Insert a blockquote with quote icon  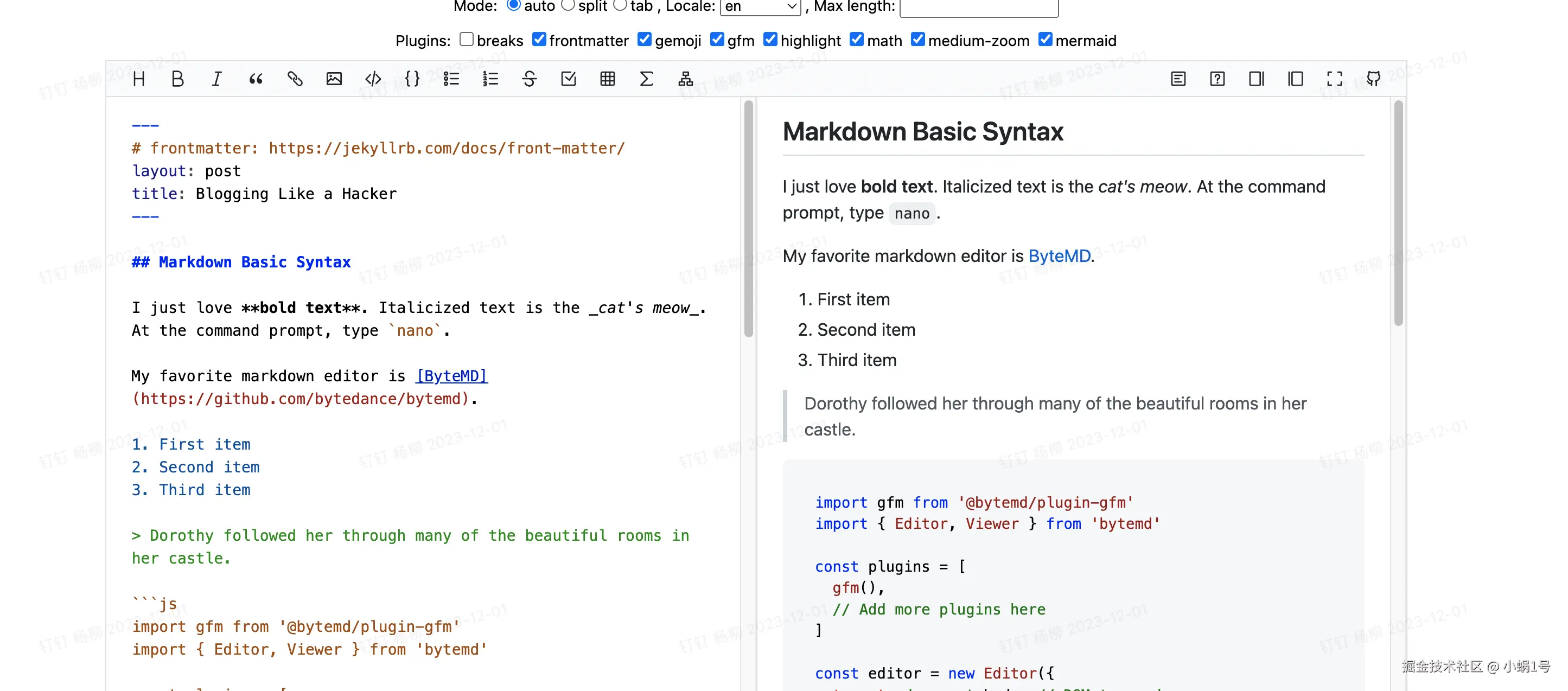point(256,79)
